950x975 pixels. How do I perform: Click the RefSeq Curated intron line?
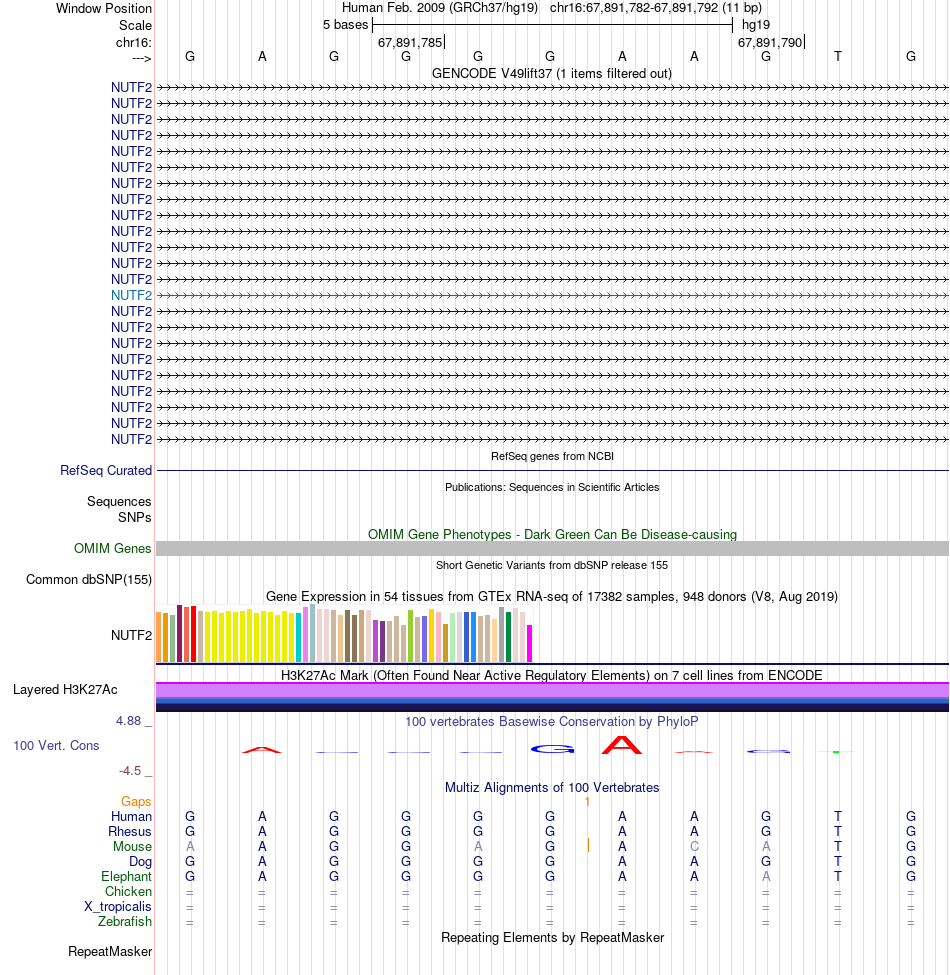(552, 471)
